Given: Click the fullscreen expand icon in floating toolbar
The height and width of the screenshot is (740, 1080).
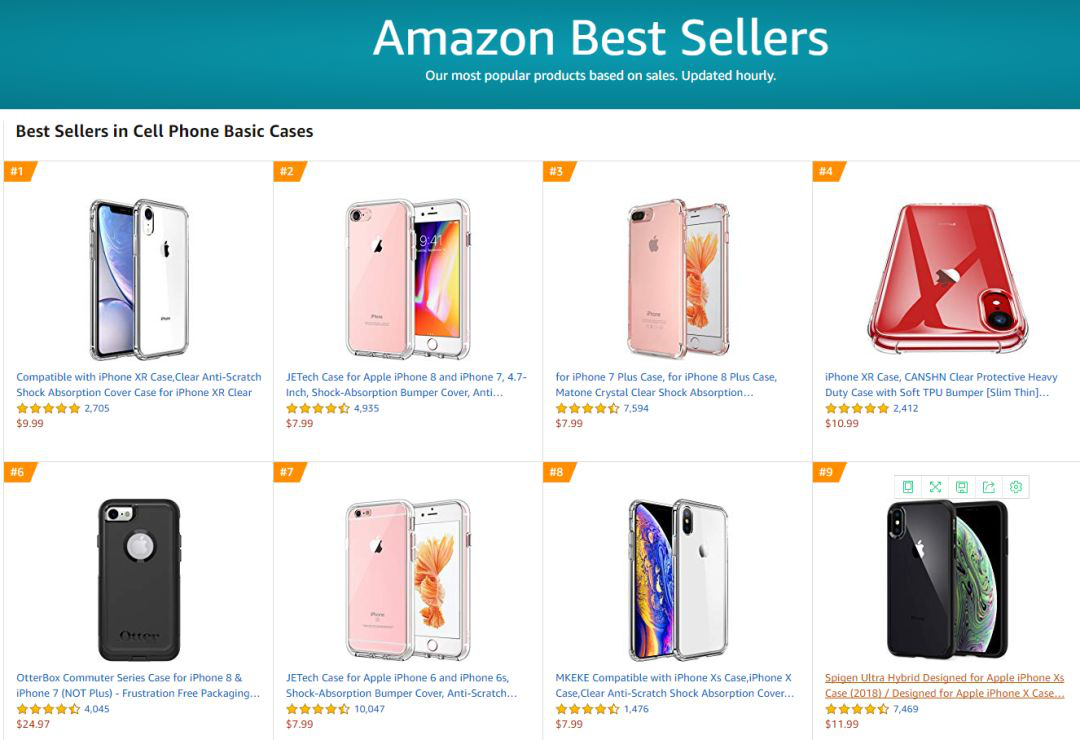Looking at the screenshot, I should 935,487.
